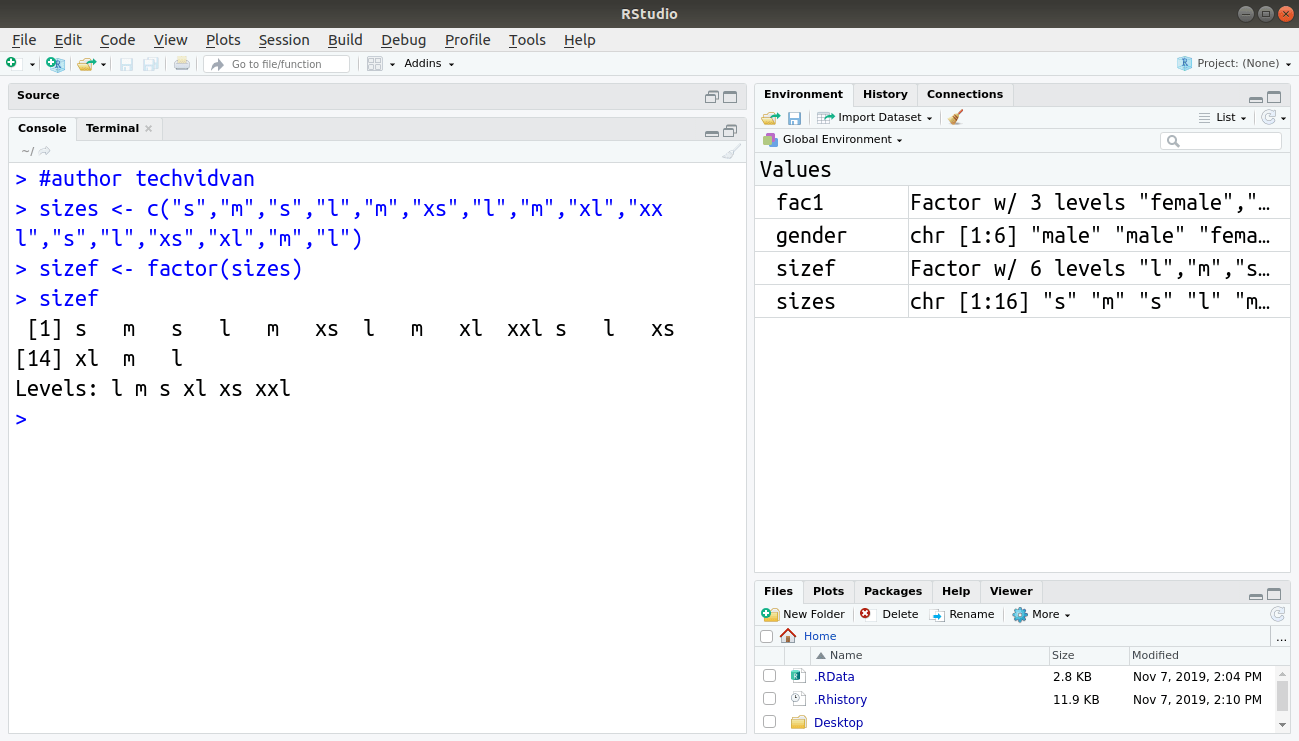Click the New File plus icon
This screenshot has height=741, width=1299.
[12, 63]
